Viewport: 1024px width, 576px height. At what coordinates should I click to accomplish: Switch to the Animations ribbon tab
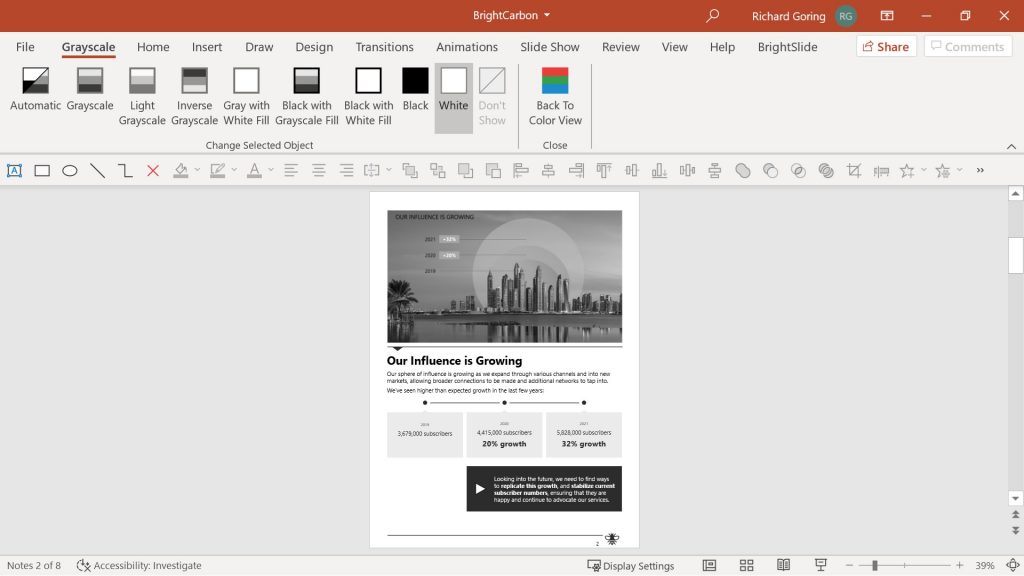[466, 46]
